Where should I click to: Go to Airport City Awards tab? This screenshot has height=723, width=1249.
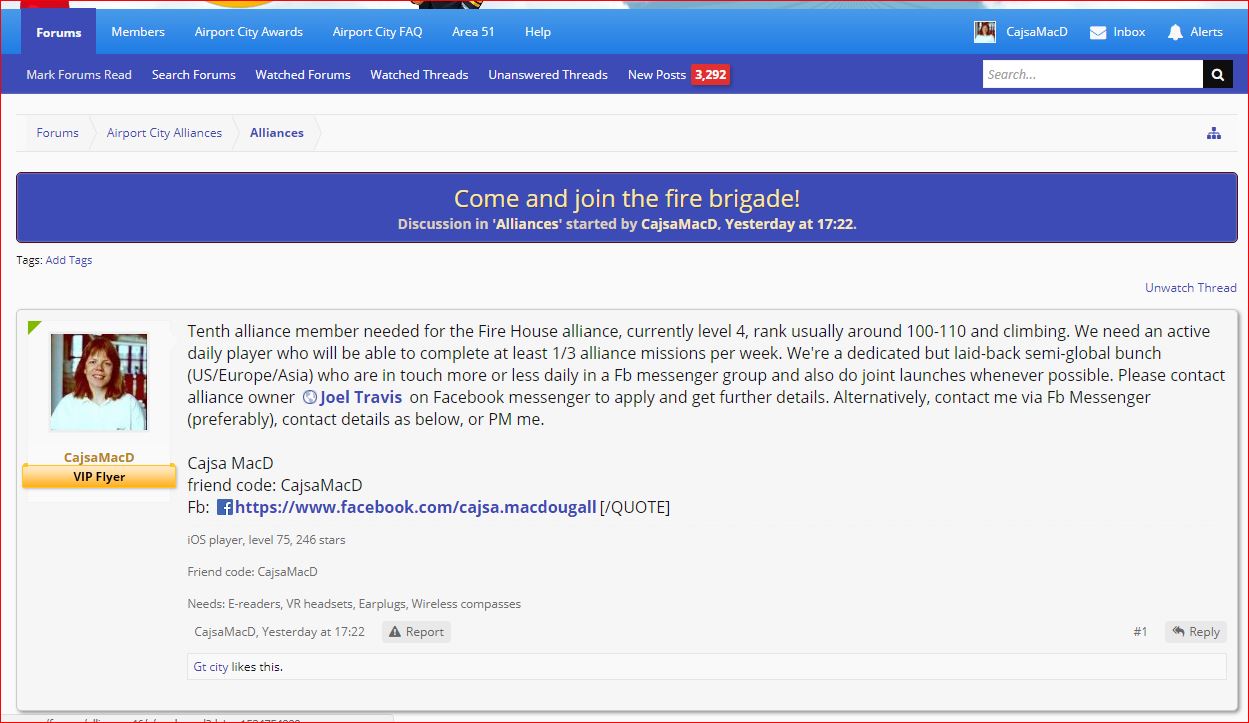click(x=249, y=32)
